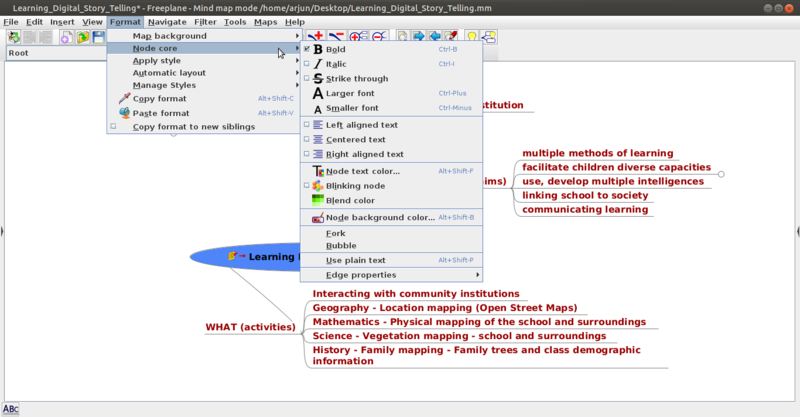Toggle fold circle beside facilitate children node
The image size is (800, 417).
[x=721, y=174]
